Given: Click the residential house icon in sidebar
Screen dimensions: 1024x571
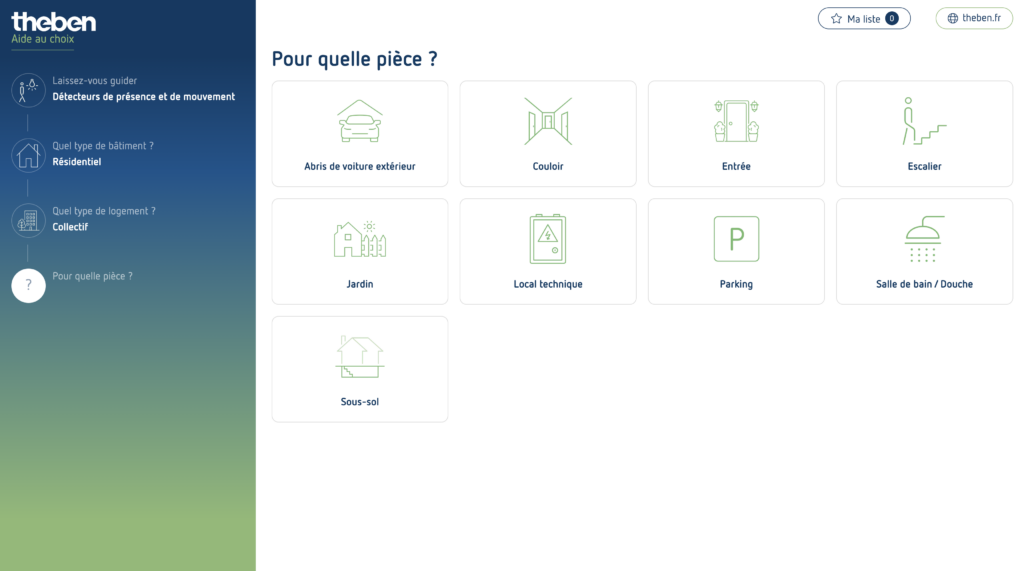Looking at the screenshot, I should click(28, 155).
